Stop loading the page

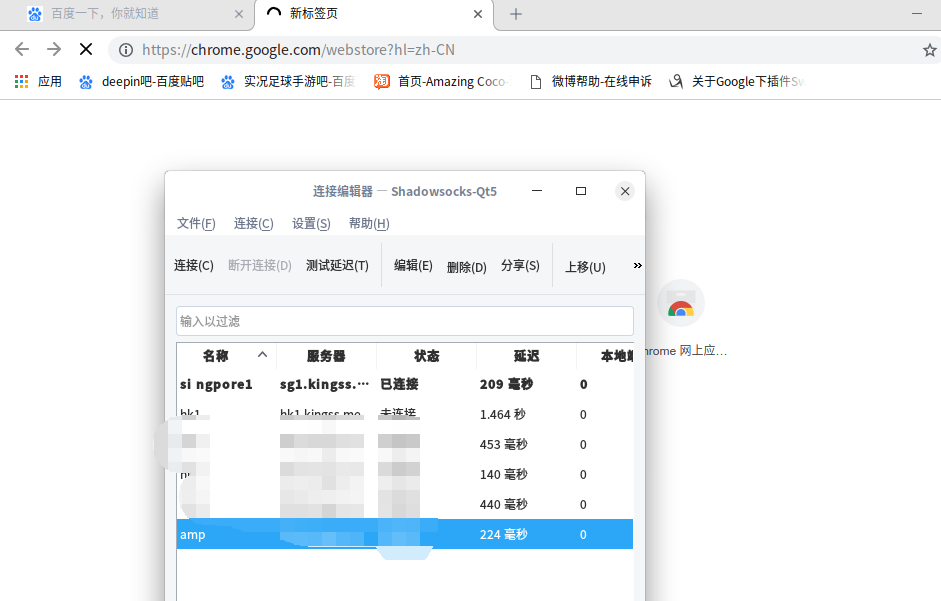point(86,49)
